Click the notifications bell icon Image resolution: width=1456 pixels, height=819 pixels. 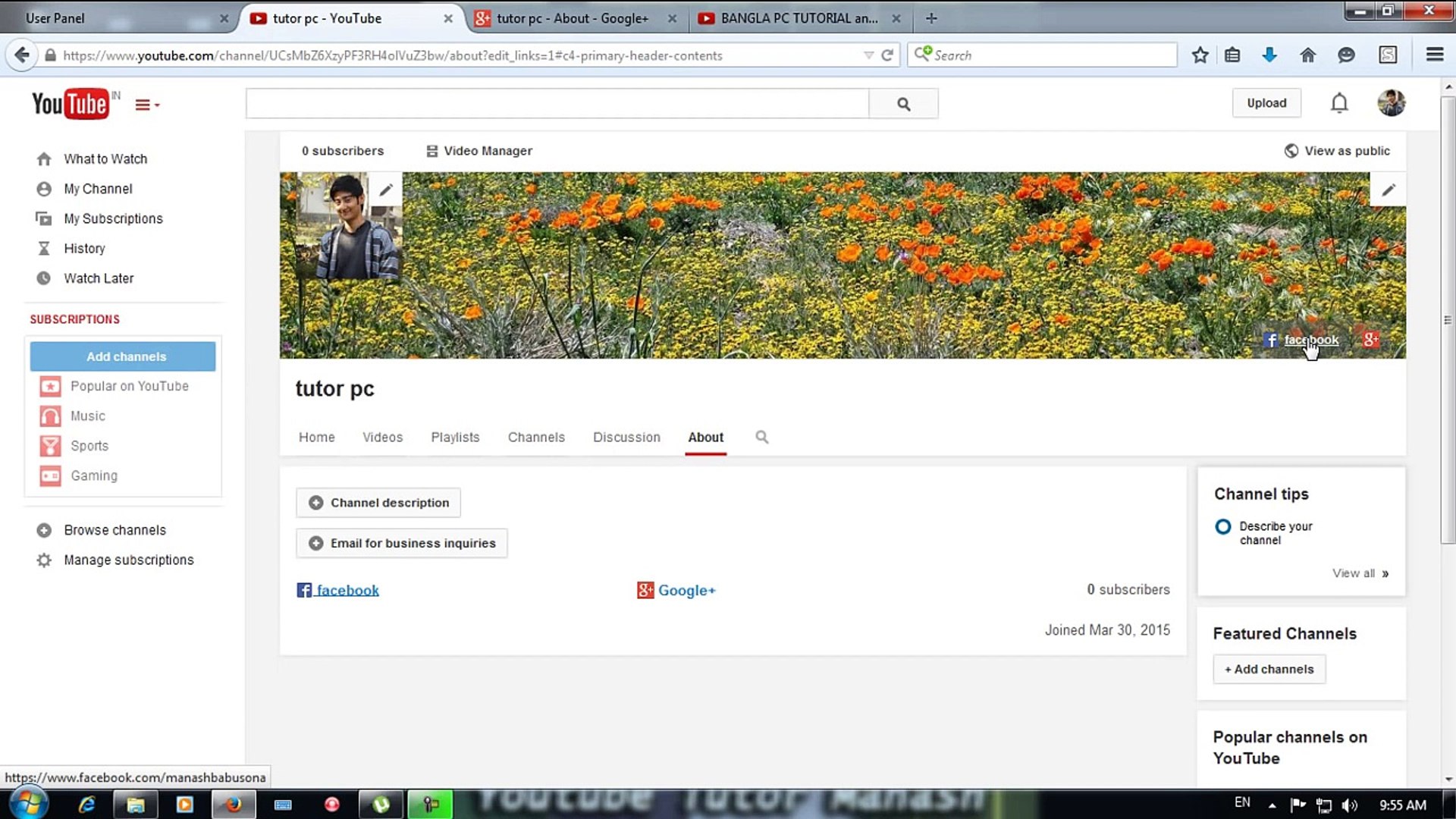1339,102
